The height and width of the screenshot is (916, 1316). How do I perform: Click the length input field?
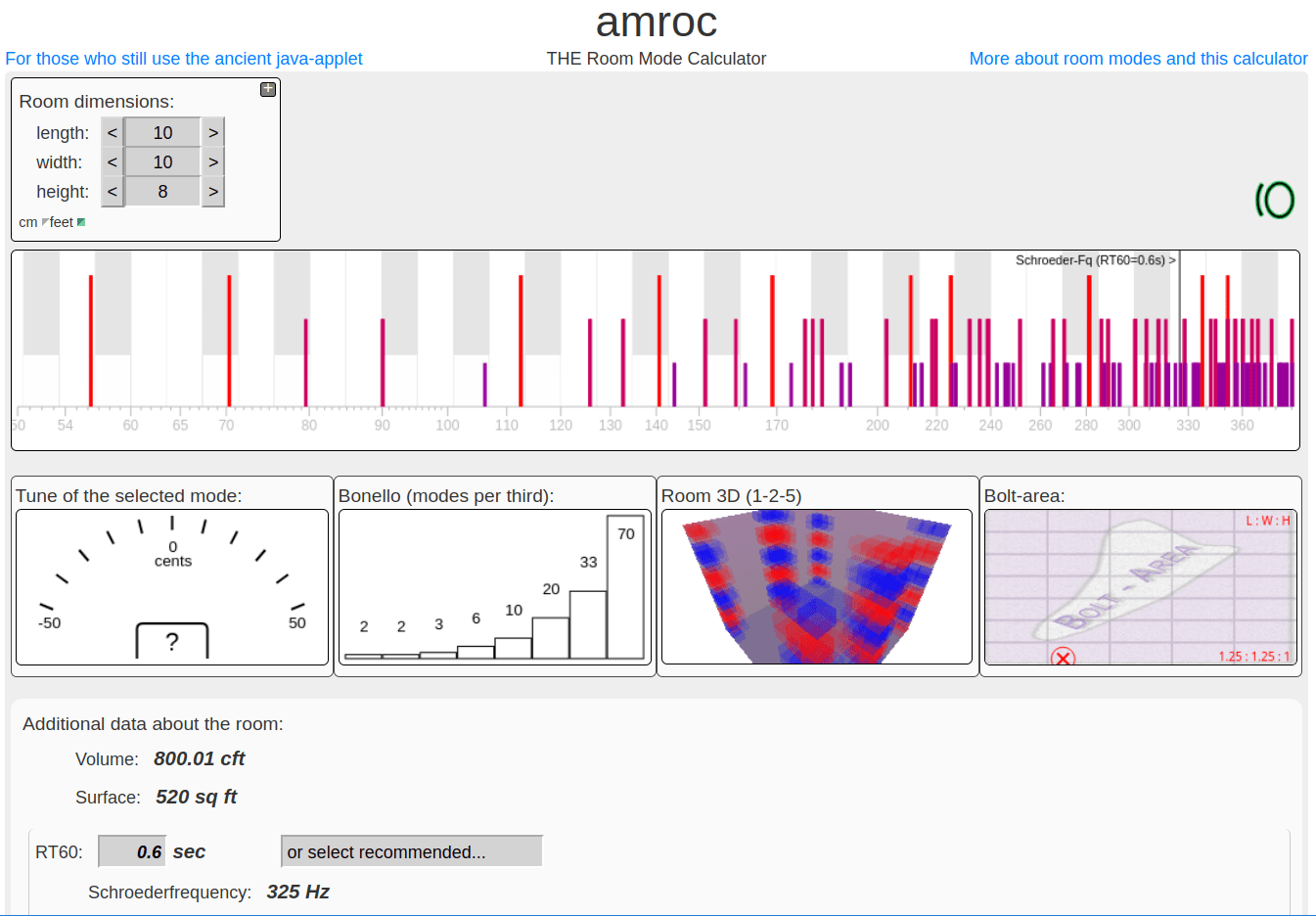point(162,132)
